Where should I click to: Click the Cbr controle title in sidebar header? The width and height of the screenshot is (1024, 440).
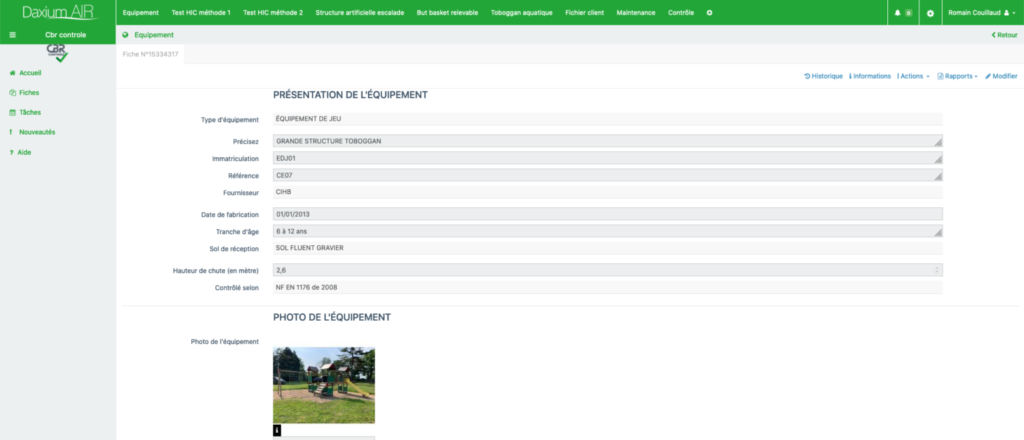65,35
